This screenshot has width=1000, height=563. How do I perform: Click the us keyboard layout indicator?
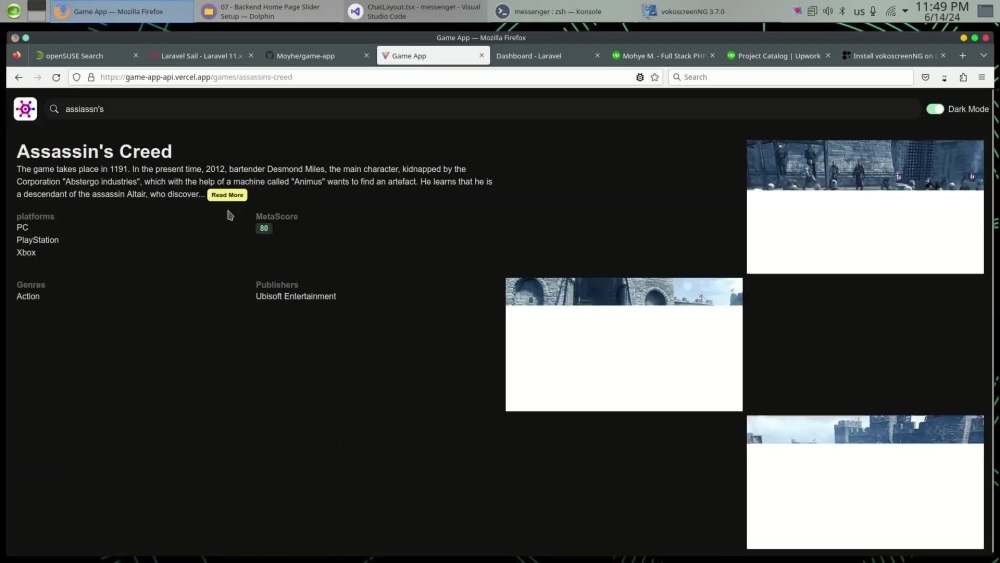pos(859,11)
